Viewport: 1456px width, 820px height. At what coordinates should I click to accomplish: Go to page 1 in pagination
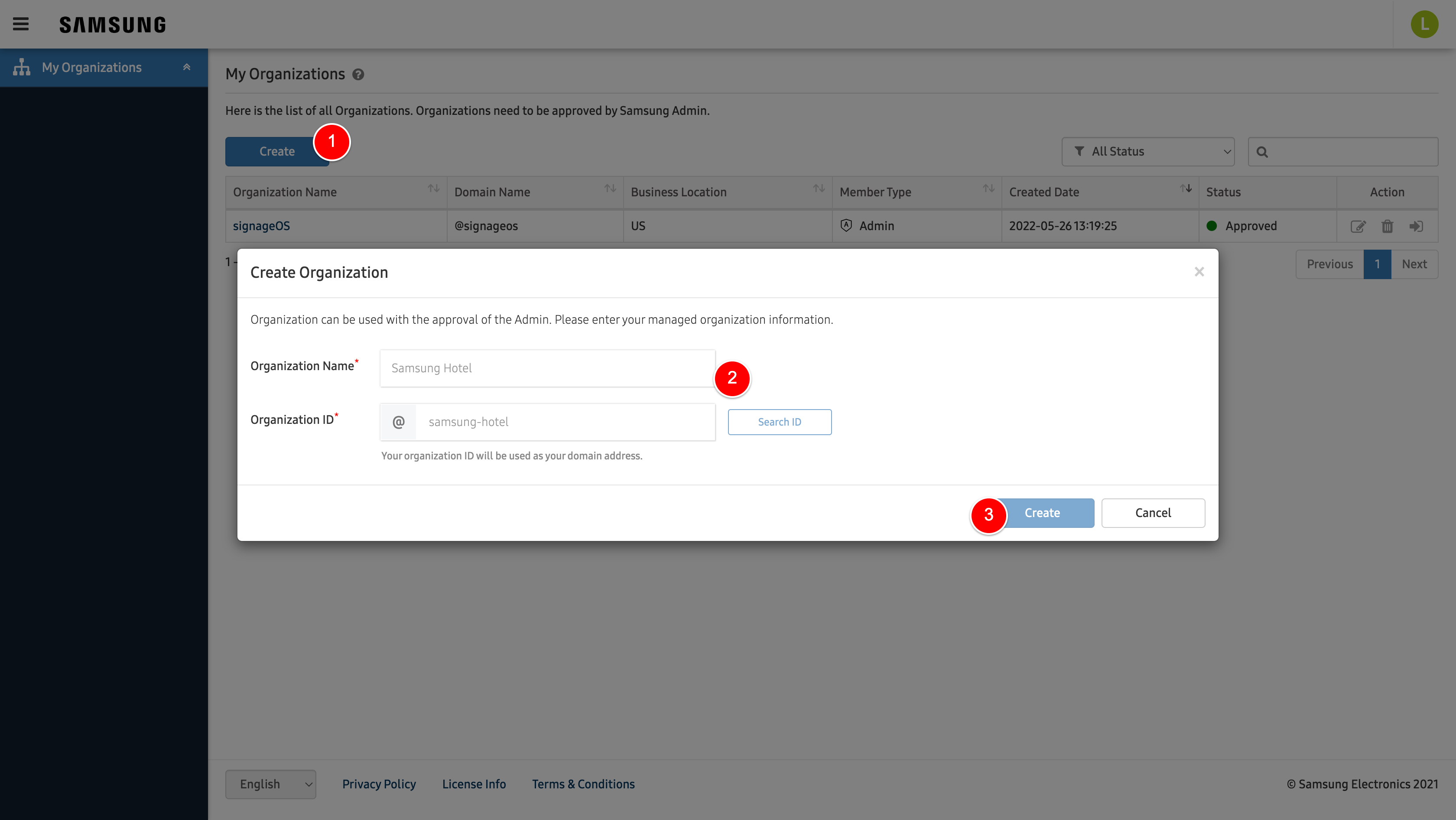coord(1377,264)
